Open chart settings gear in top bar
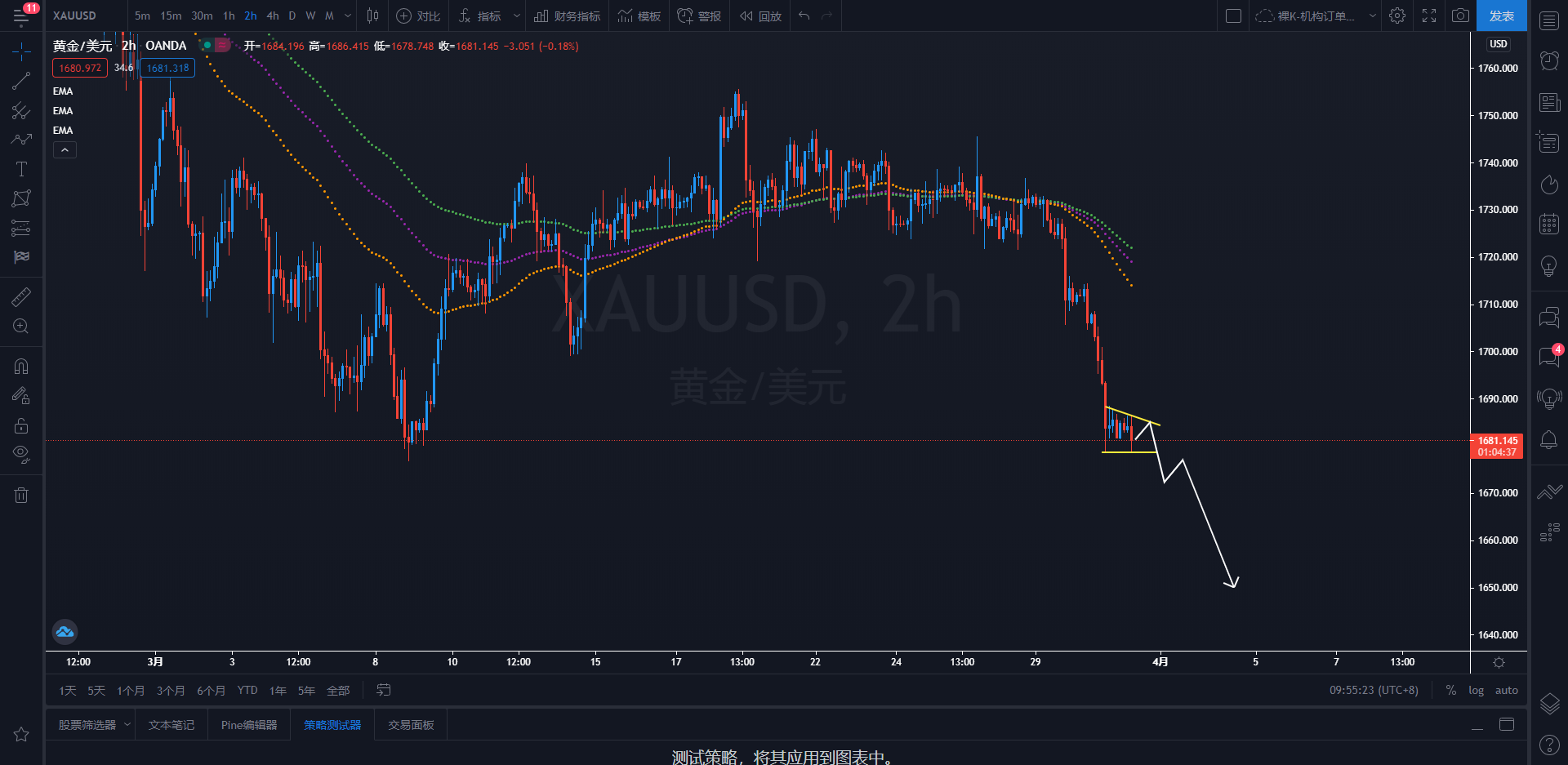This screenshot has height=765, width=1568. click(1397, 16)
